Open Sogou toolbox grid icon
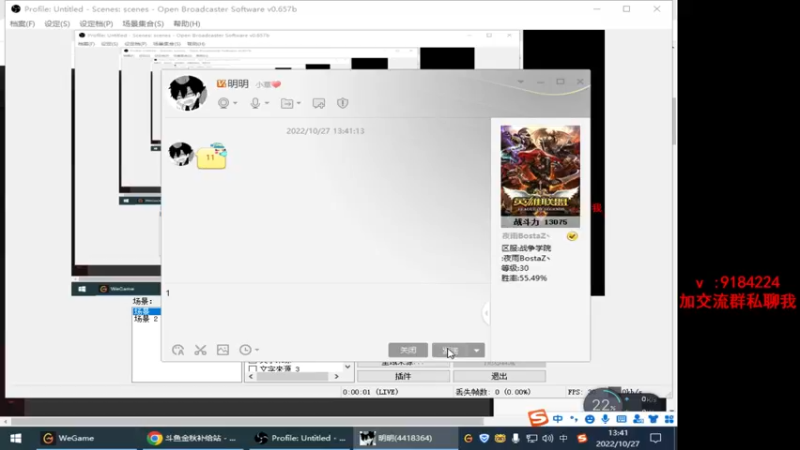This screenshot has width=800, height=450. click(669, 419)
